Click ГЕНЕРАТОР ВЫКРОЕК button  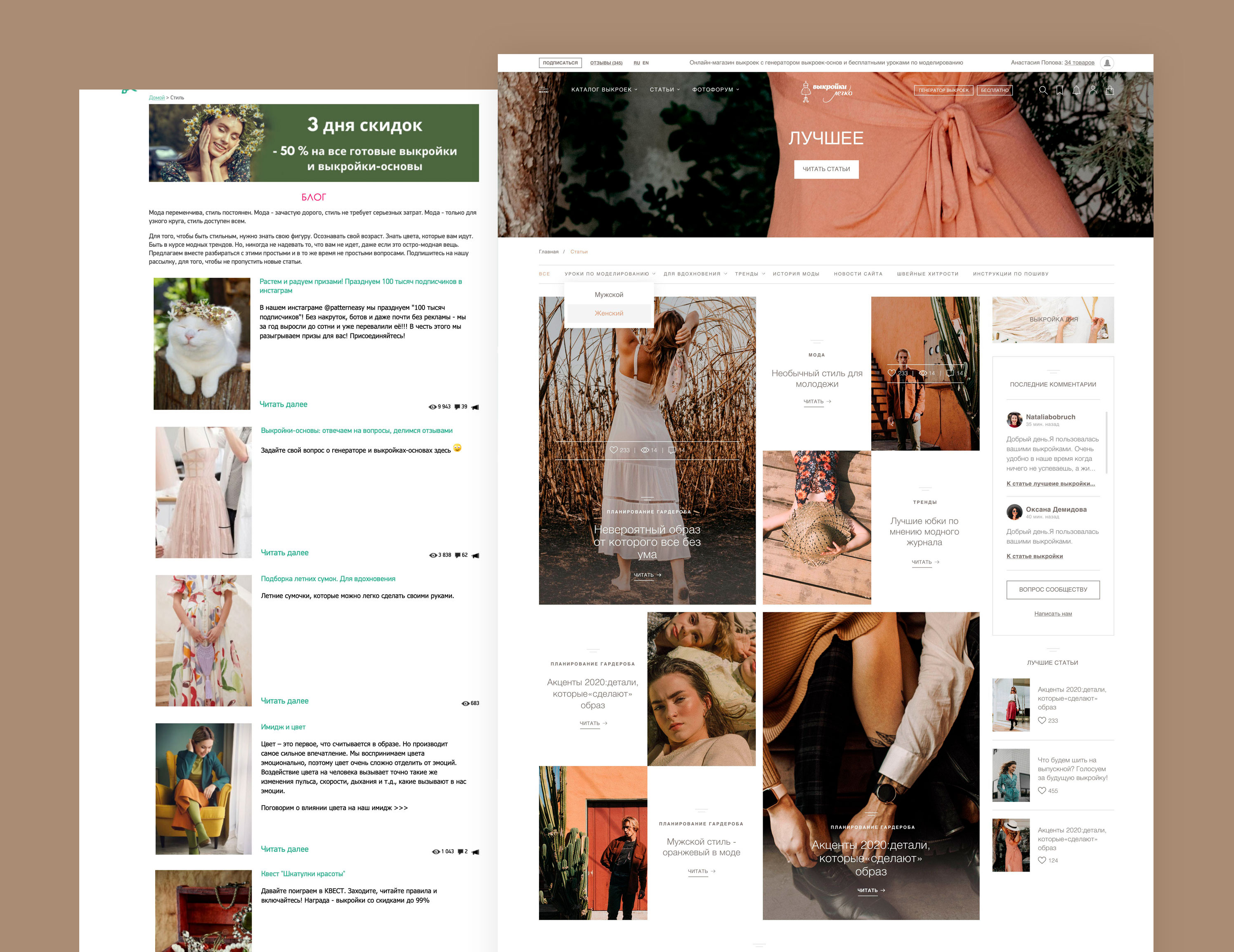click(943, 90)
